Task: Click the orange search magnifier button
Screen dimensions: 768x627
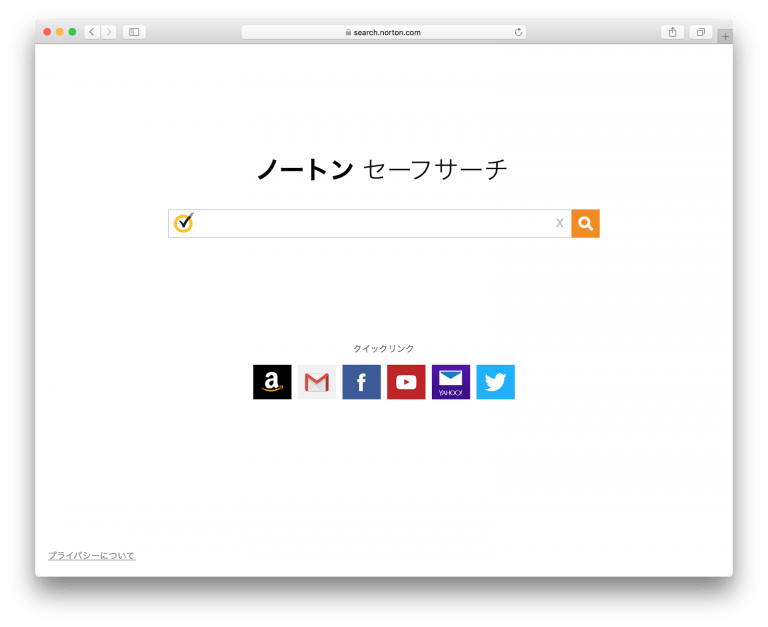Action: (x=585, y=224)
